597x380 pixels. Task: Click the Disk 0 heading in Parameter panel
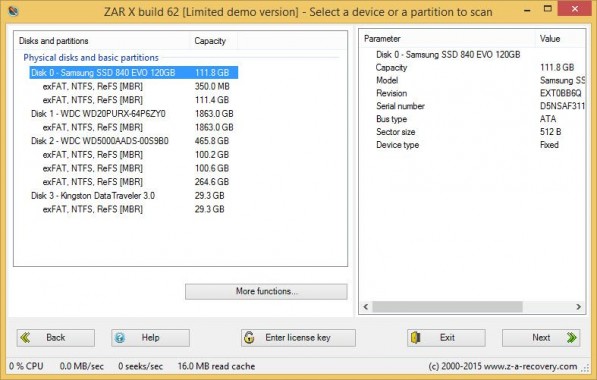coord(448,55)
